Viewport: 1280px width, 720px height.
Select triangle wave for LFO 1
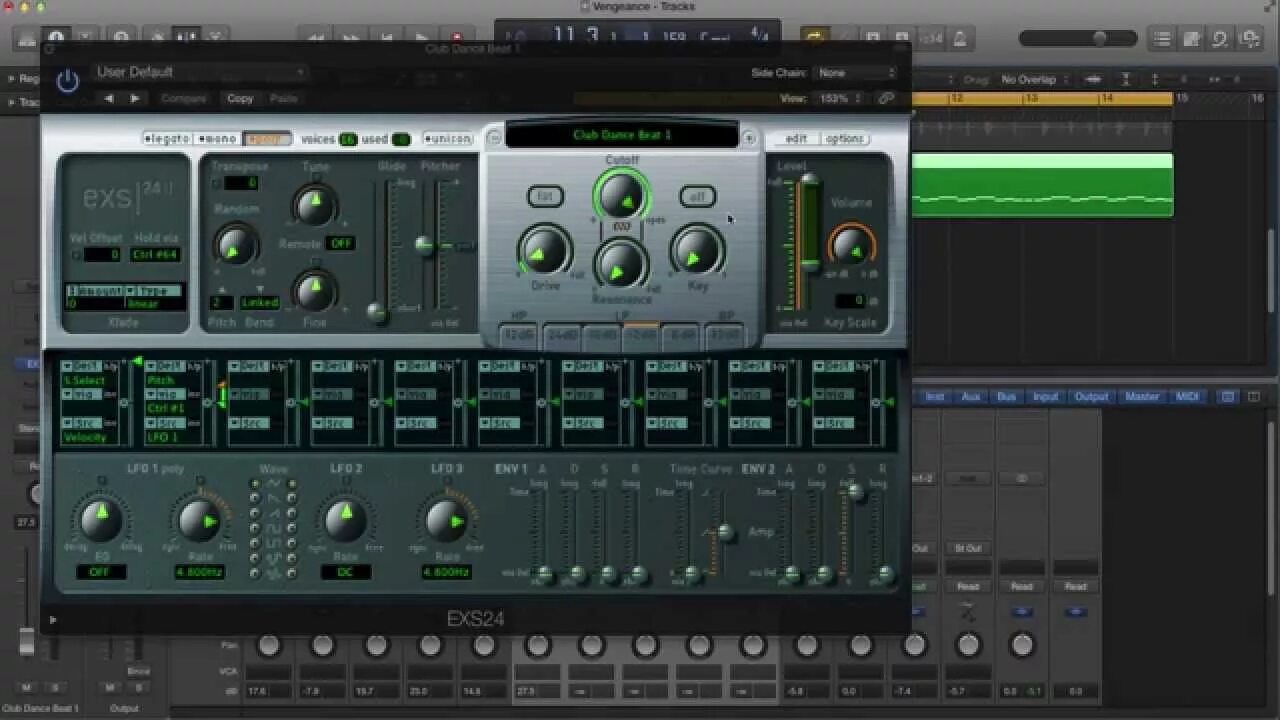[255, 483]
